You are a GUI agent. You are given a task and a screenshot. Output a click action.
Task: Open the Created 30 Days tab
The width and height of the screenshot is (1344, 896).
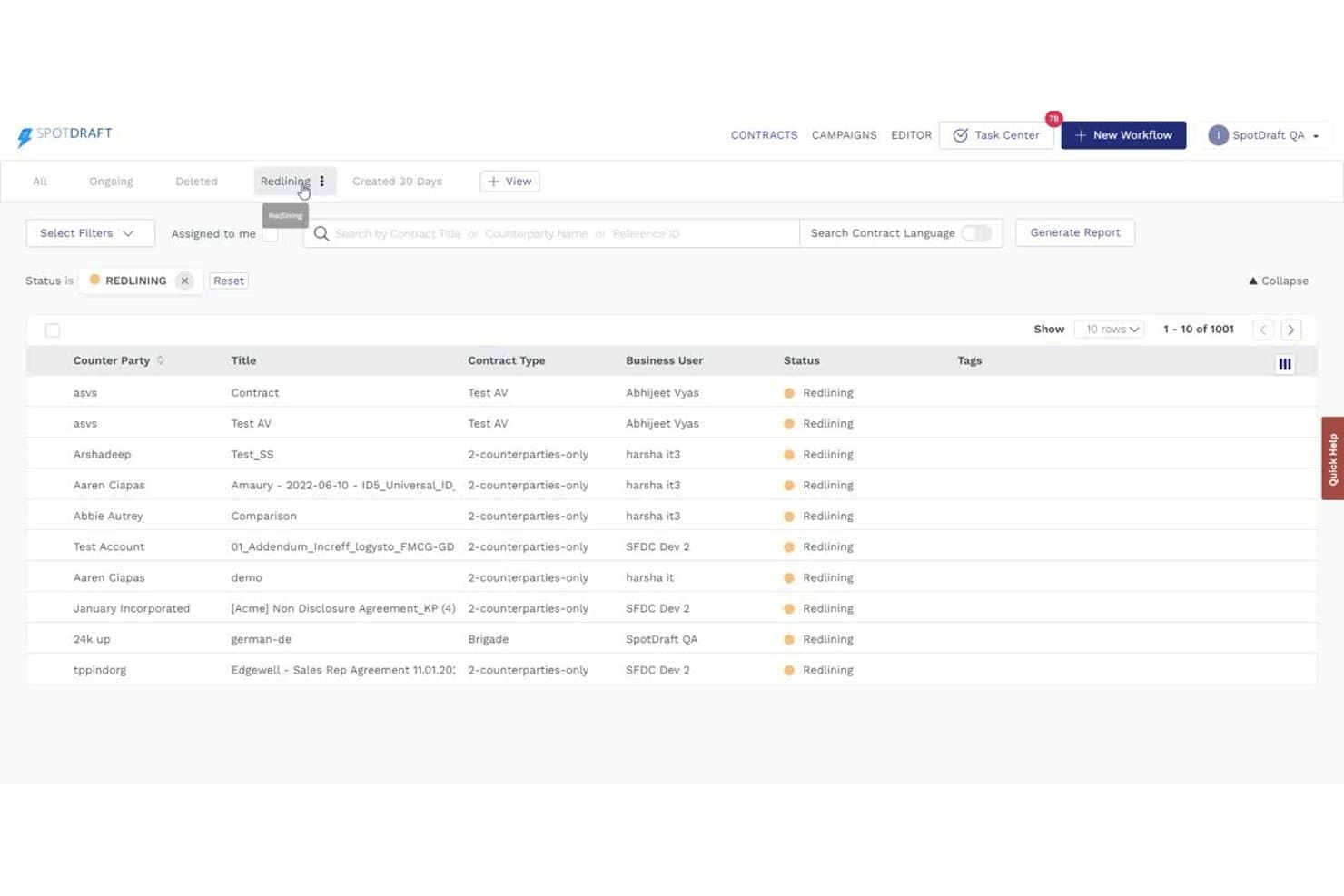coord(397,182)
